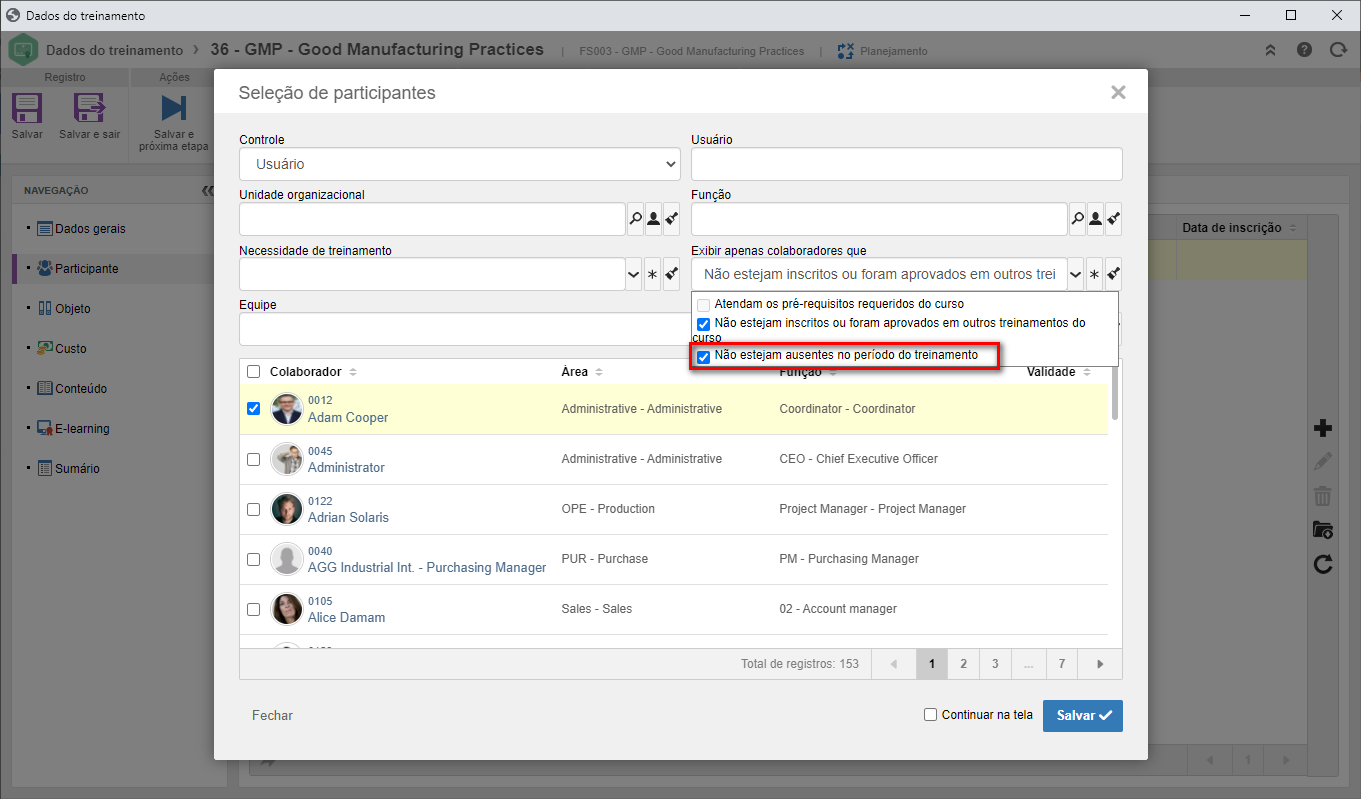Enable Continuar na tela checkbox
Image resolution: width=1361 pixels, height=799 pixels.
[x=930, y=715]
